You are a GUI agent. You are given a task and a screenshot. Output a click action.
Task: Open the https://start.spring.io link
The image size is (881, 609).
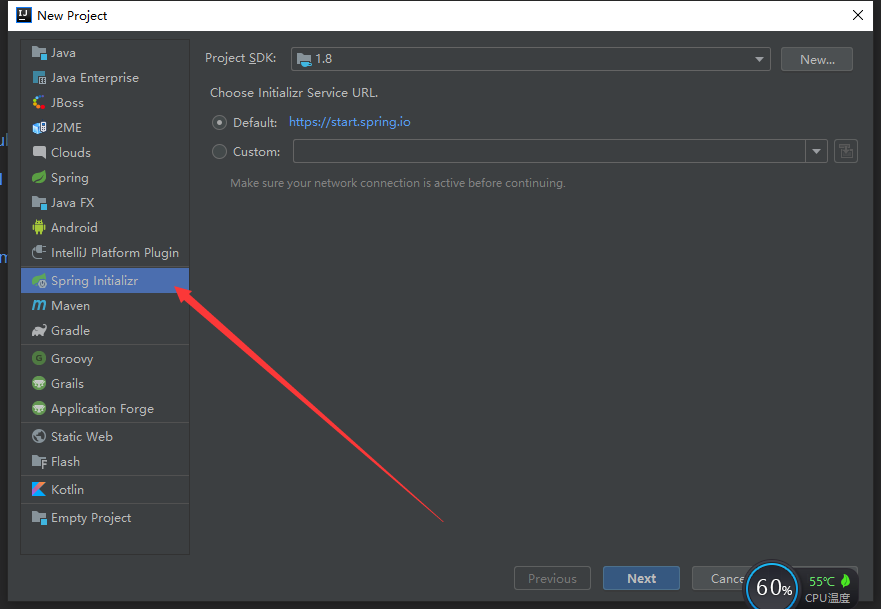tap(349, 122)
